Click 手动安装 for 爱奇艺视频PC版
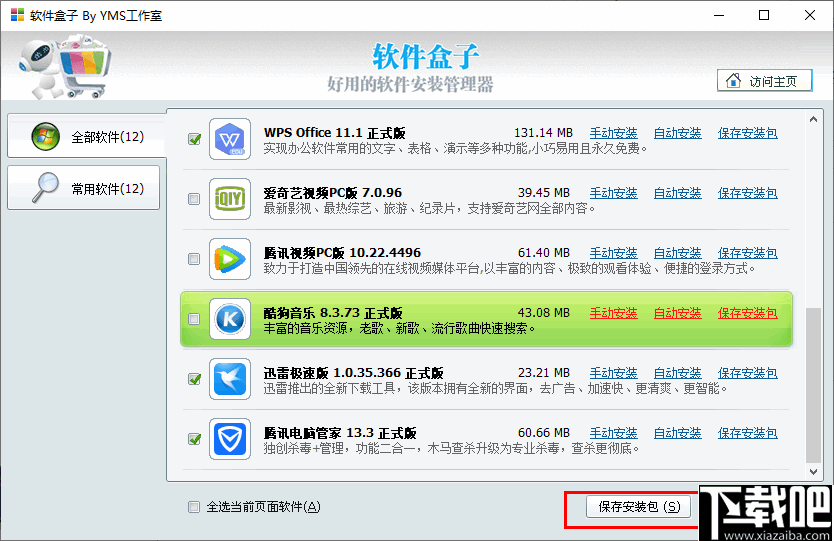Image resolution: width=834 pixels, height=541 pixels. pyautogui.click(x=613, y=193)
